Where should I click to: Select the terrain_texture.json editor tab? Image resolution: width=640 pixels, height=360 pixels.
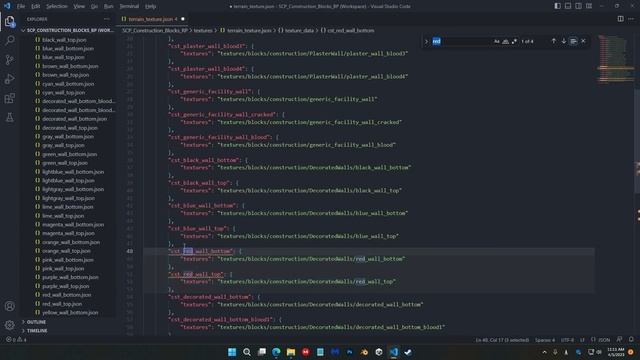pos(153,19)
